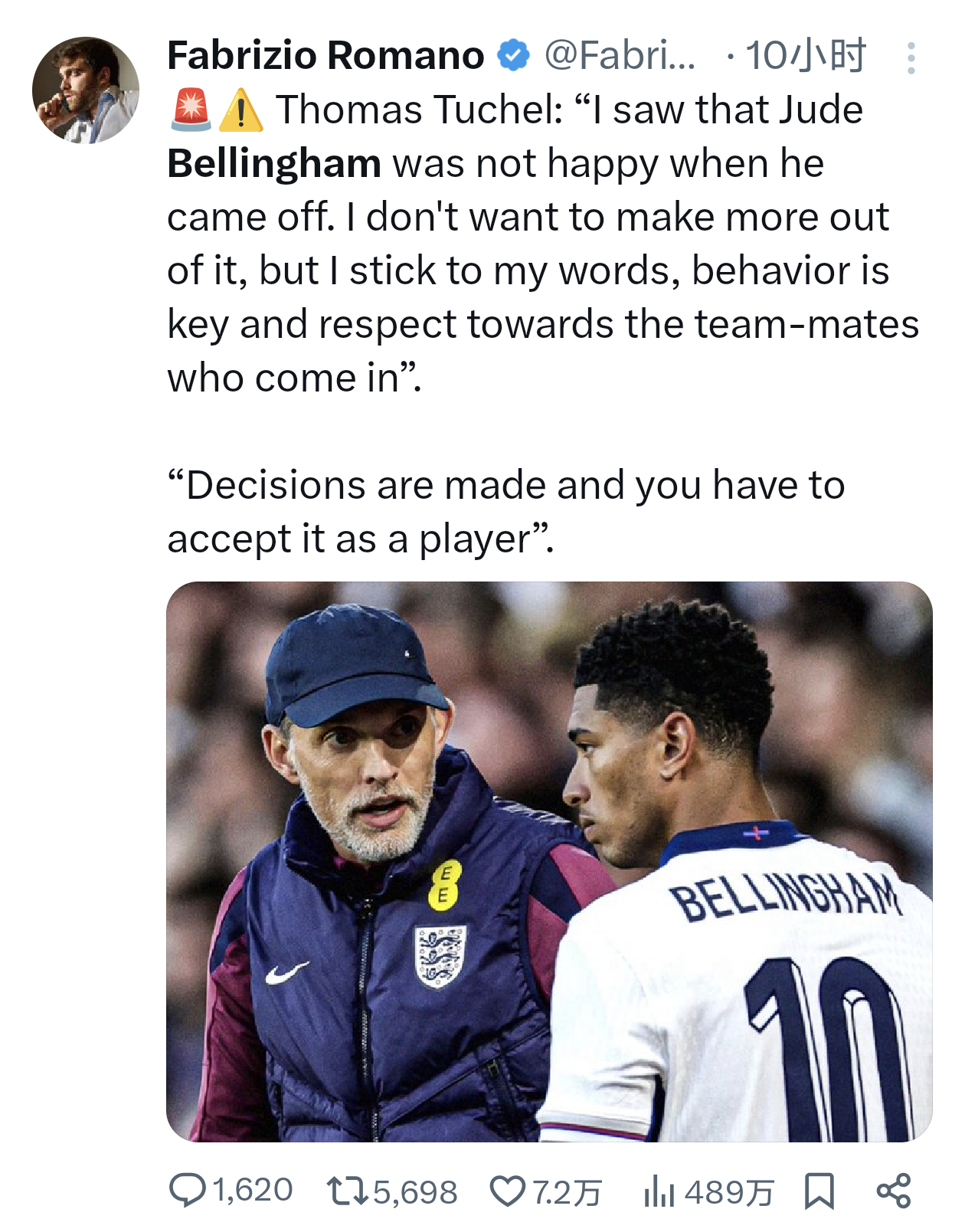965x1232 pixels.
Task: Click the 489万 views count
Action: 729,1192
